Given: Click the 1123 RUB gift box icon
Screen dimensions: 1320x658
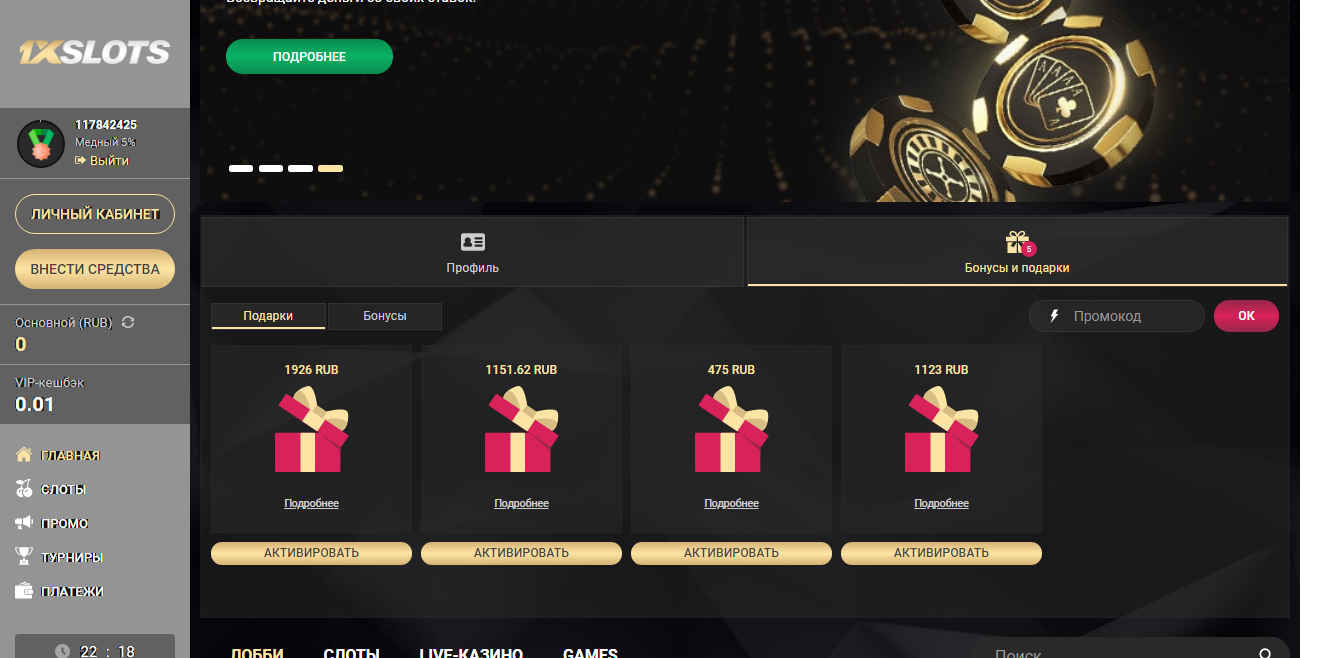Looking at the screenshot, I should (x=941, y=430).
